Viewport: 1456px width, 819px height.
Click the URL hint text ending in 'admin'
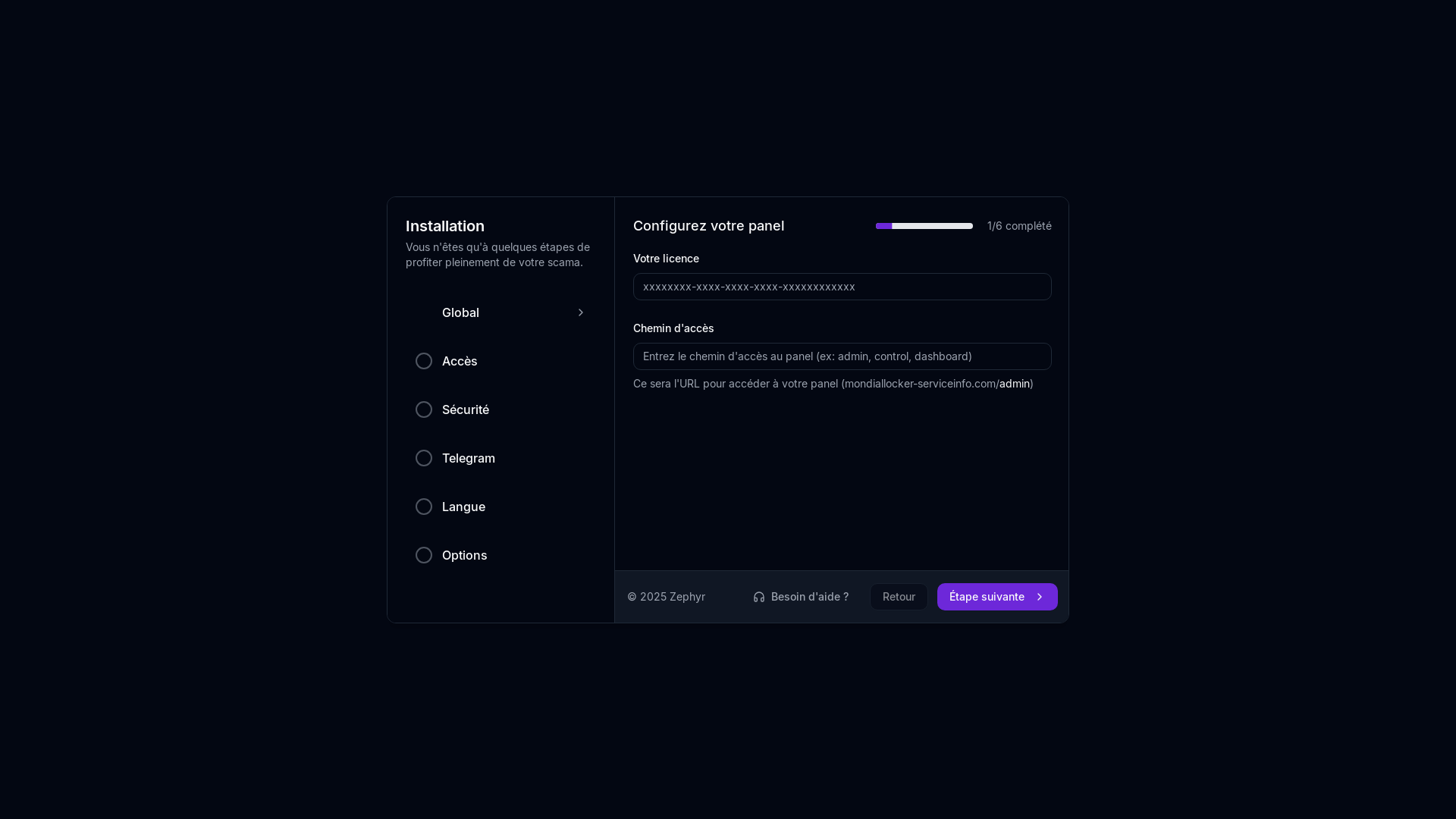pos(833,384)
